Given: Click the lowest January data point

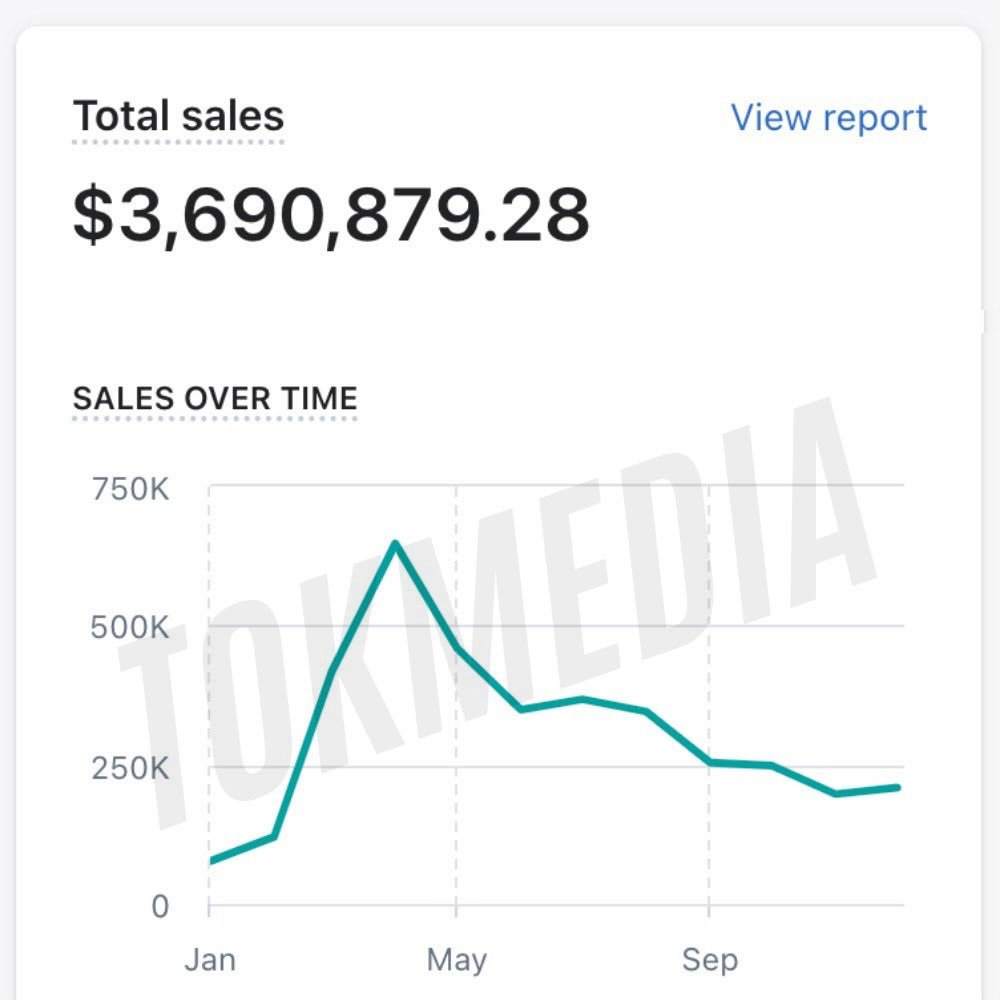Looking at the screenshot, I should pyautogui.click(x=210, y=860).
